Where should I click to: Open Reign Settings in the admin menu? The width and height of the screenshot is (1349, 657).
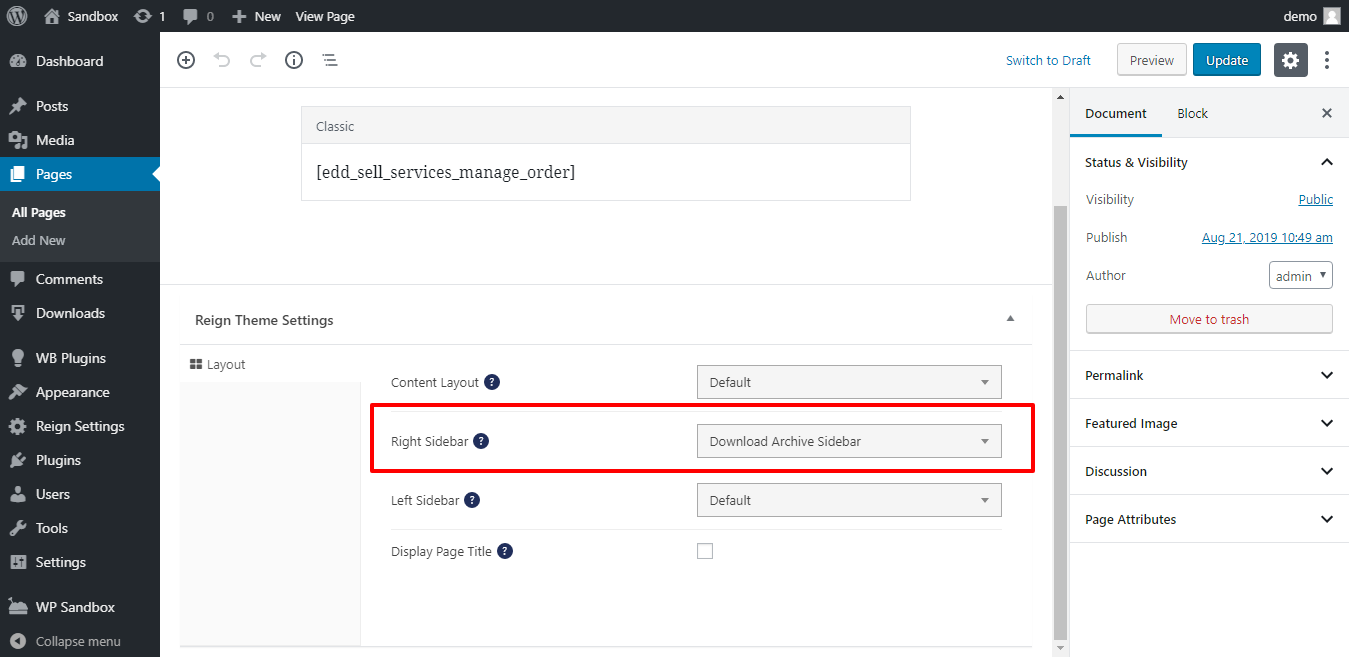(x=80, y=426)
